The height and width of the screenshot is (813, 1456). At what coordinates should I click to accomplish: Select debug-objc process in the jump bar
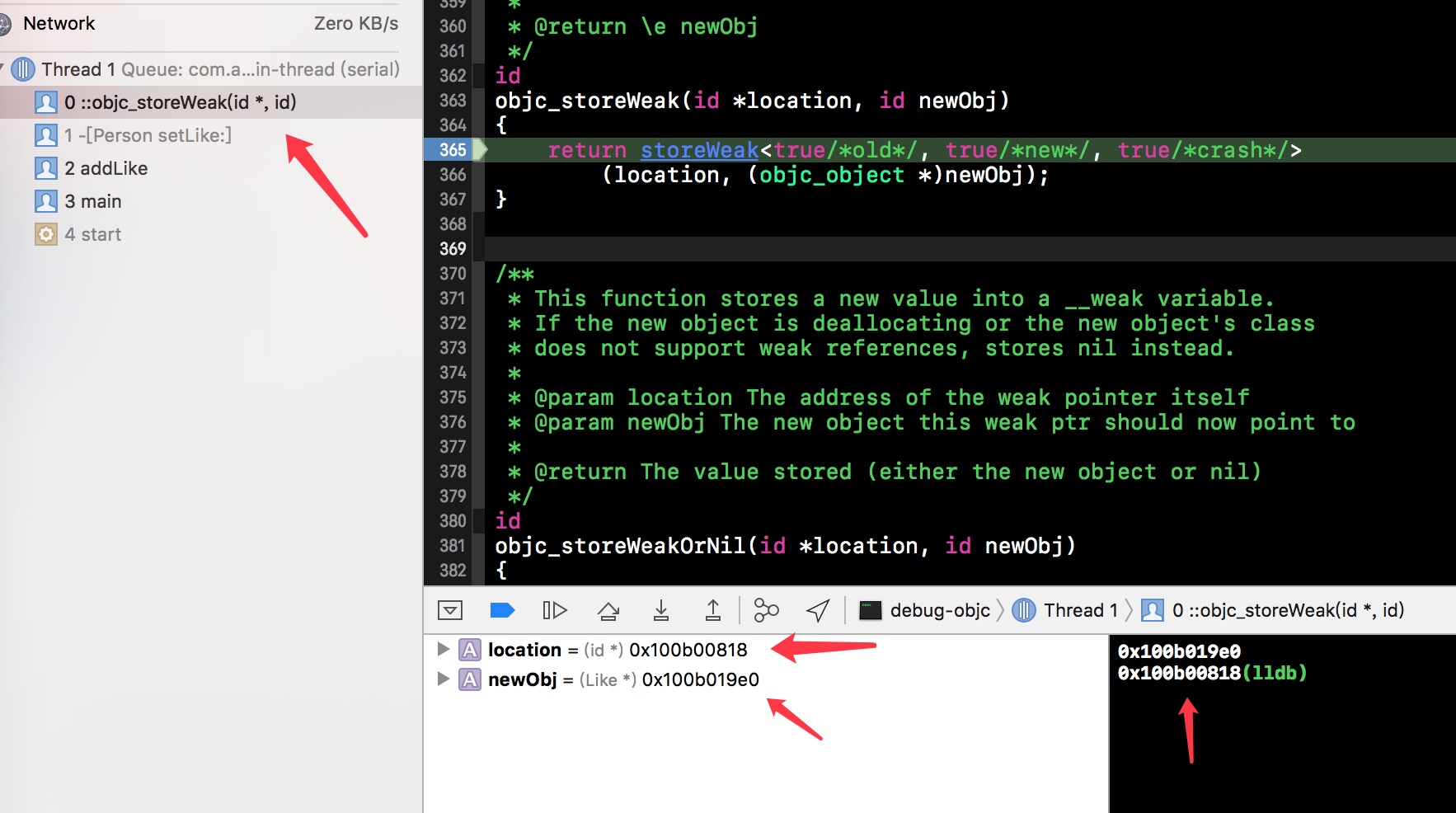tap(925, 610)
